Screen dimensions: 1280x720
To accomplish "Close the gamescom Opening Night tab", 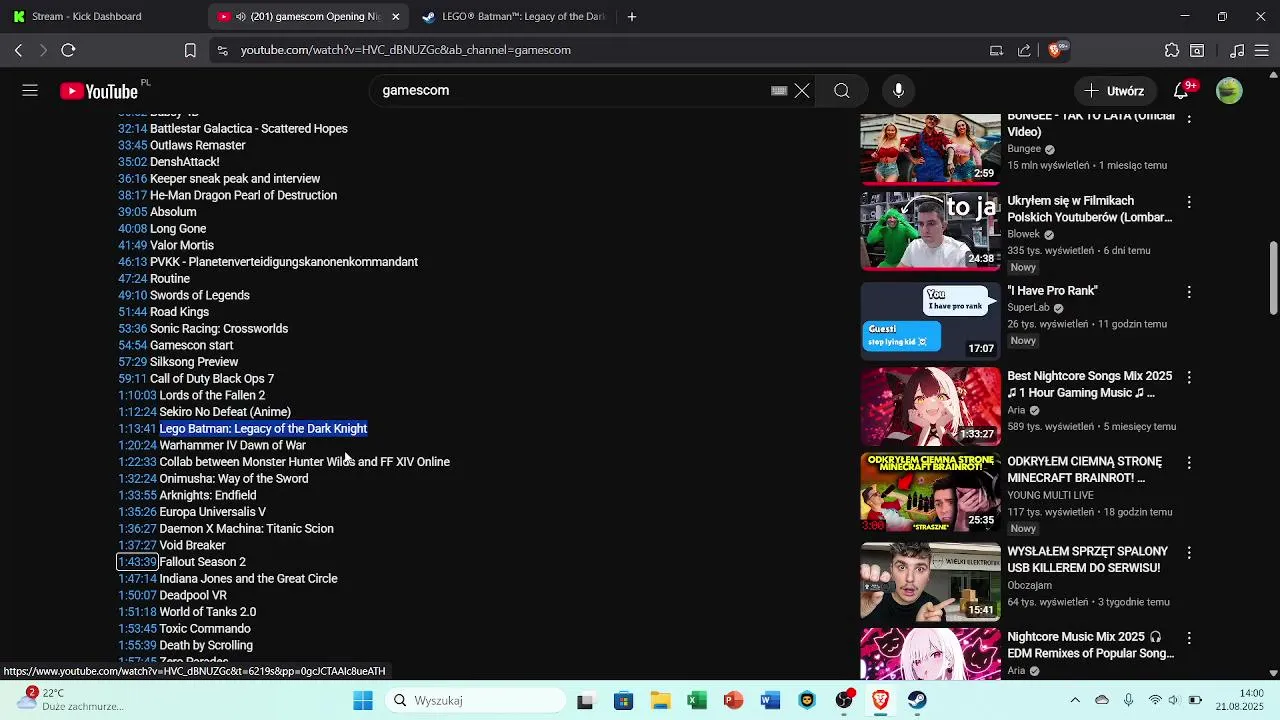I will coord(396,16).
